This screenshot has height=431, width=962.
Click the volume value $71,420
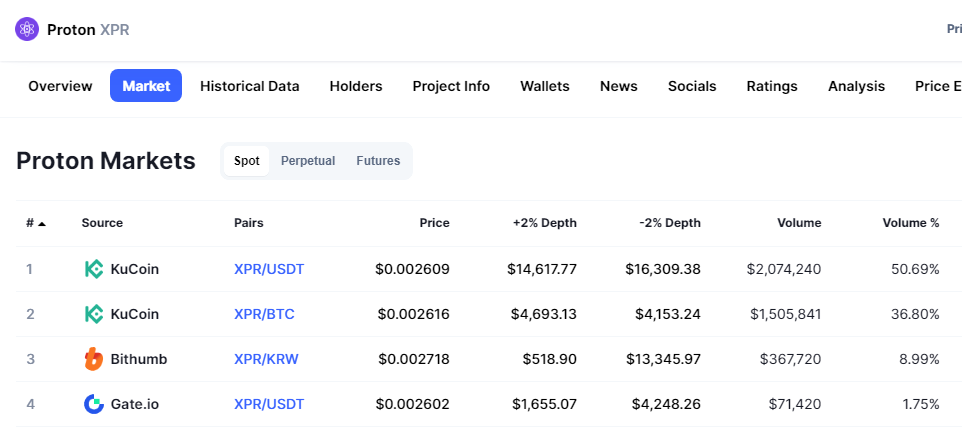click(795, 404)
